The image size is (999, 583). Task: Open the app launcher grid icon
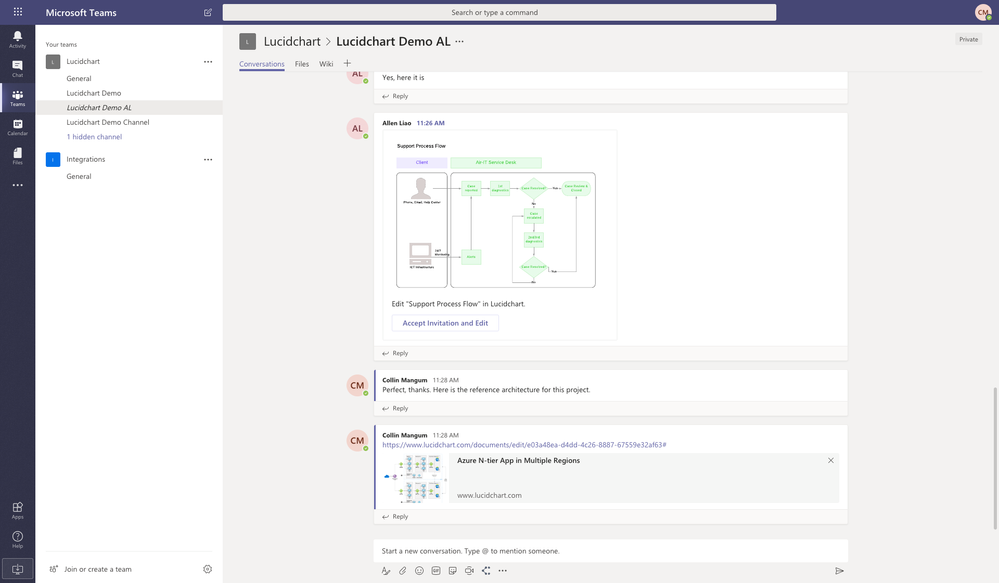[x=18, y=12]
